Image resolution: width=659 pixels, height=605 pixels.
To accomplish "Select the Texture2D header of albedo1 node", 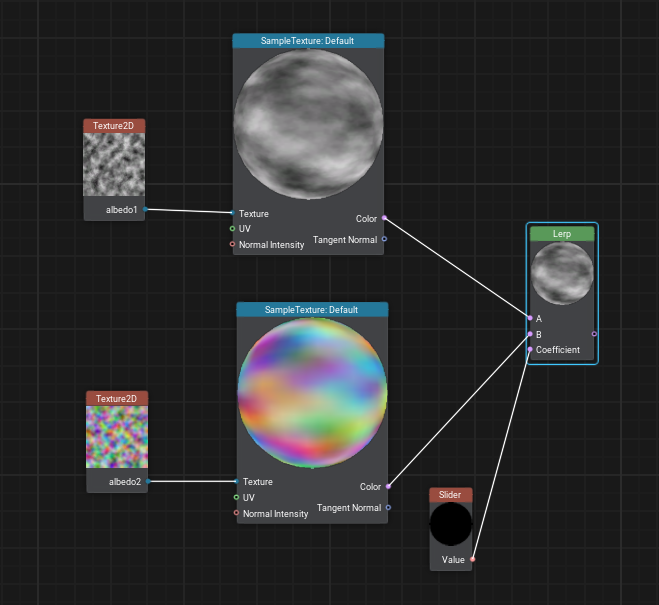I will [x=114, y=126].
